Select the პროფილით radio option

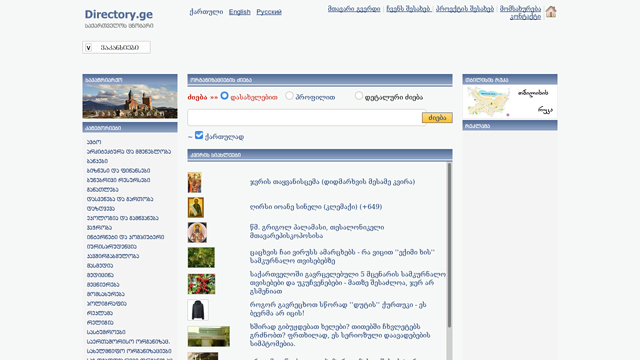(289, 96)
